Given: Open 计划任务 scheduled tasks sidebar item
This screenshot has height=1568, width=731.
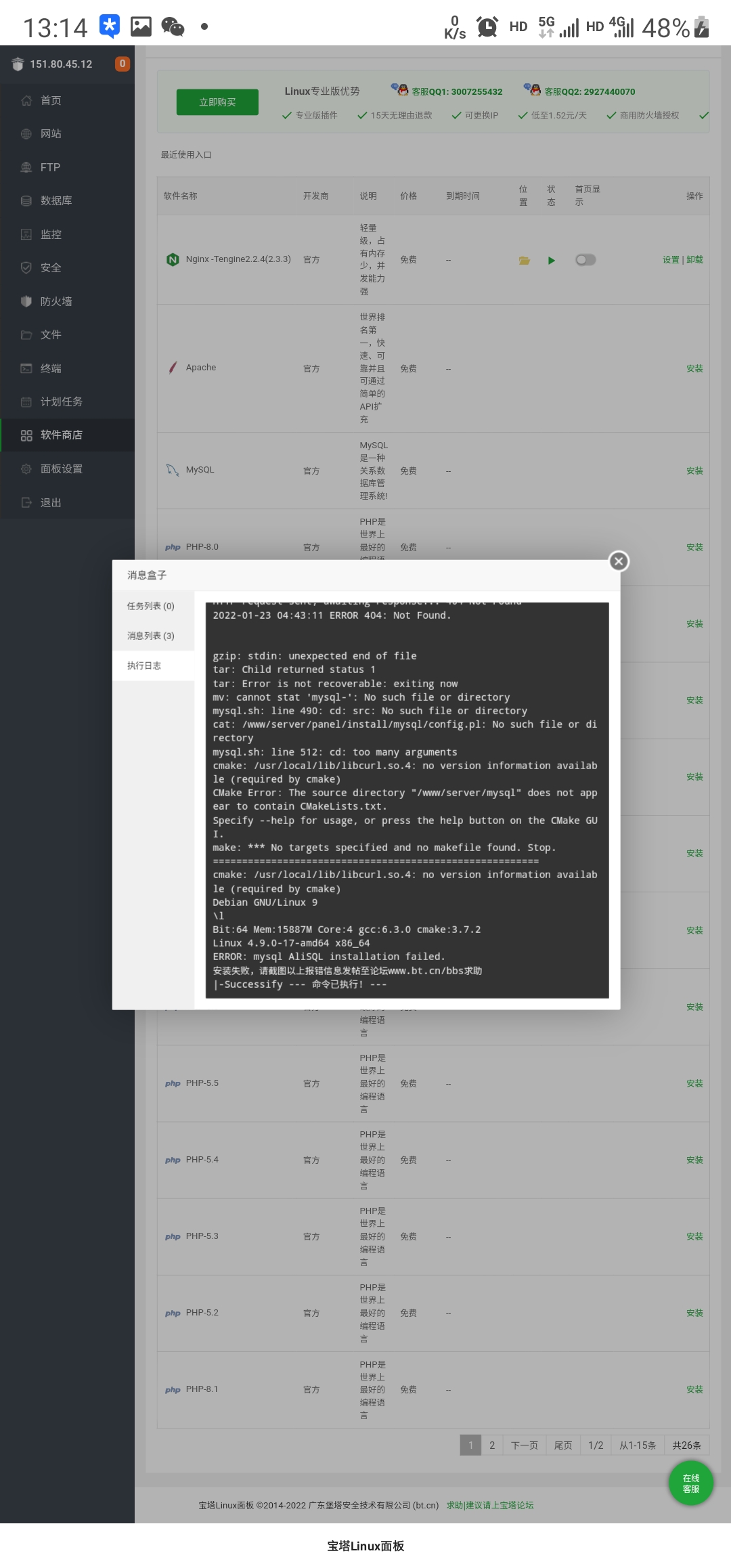Looking at the screenshot, I should pos(67,401).
